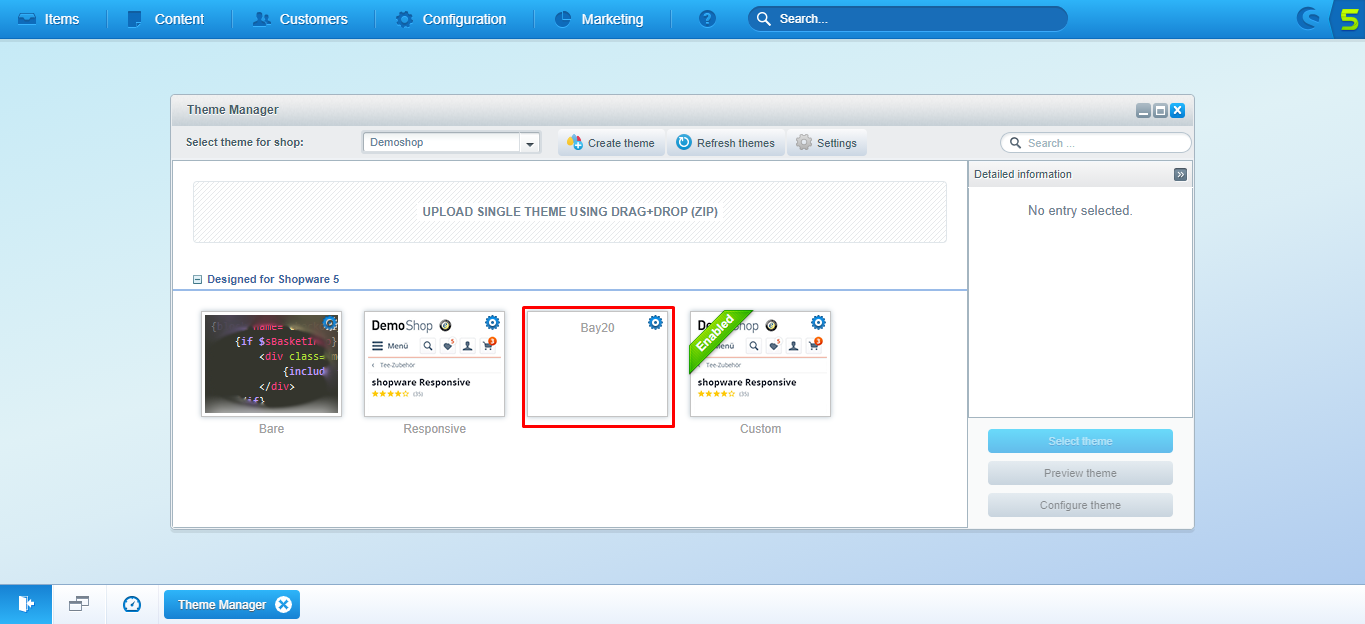Open configuration gear on Responsive theme
The width and height of the screenshot is (1365, 624).
point(491,322)
